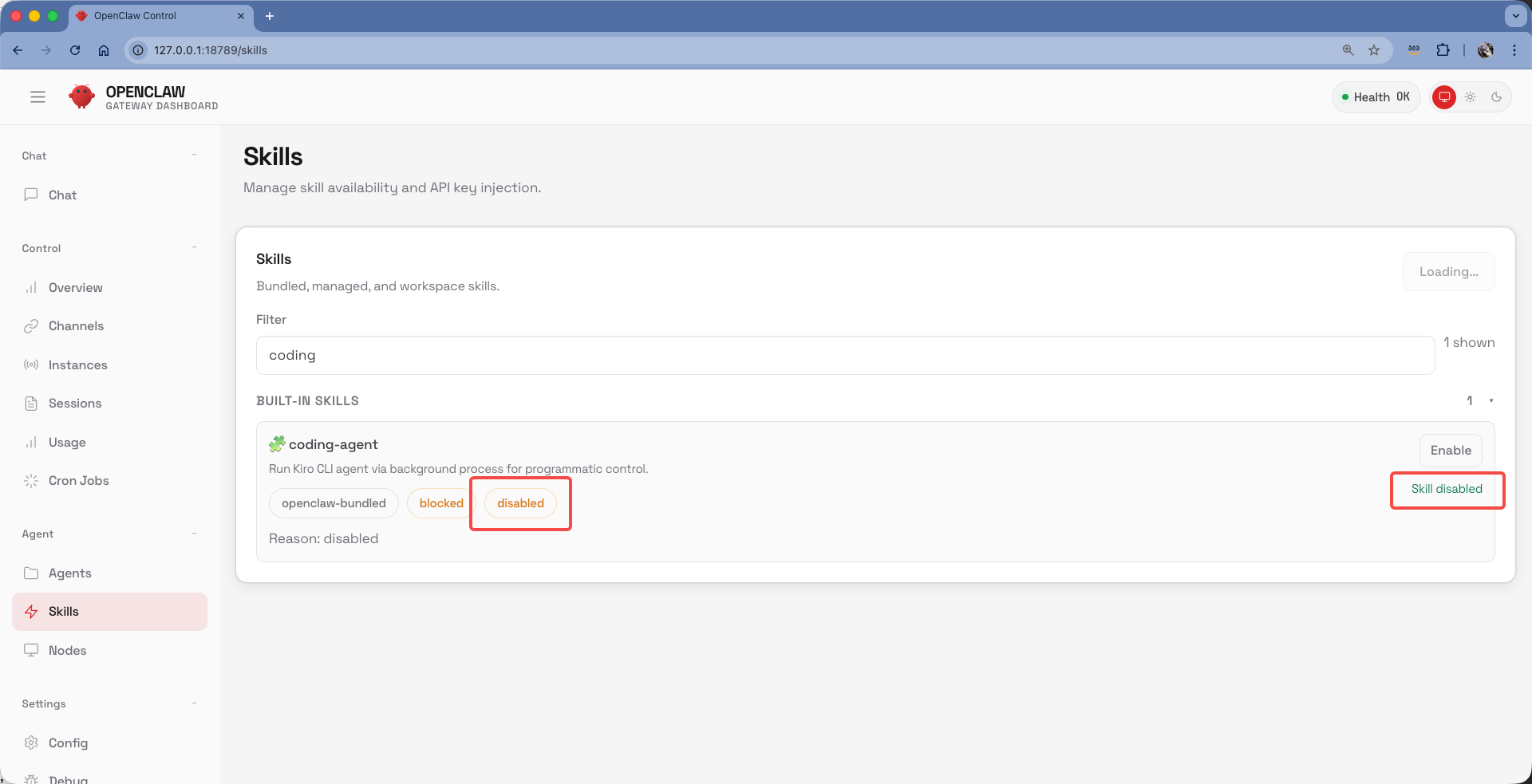Image resolution: width=1532 pixels, height=784 pixels.
Task: Click the OpenClaw lobster logo
Action: [x=81, y=97]
